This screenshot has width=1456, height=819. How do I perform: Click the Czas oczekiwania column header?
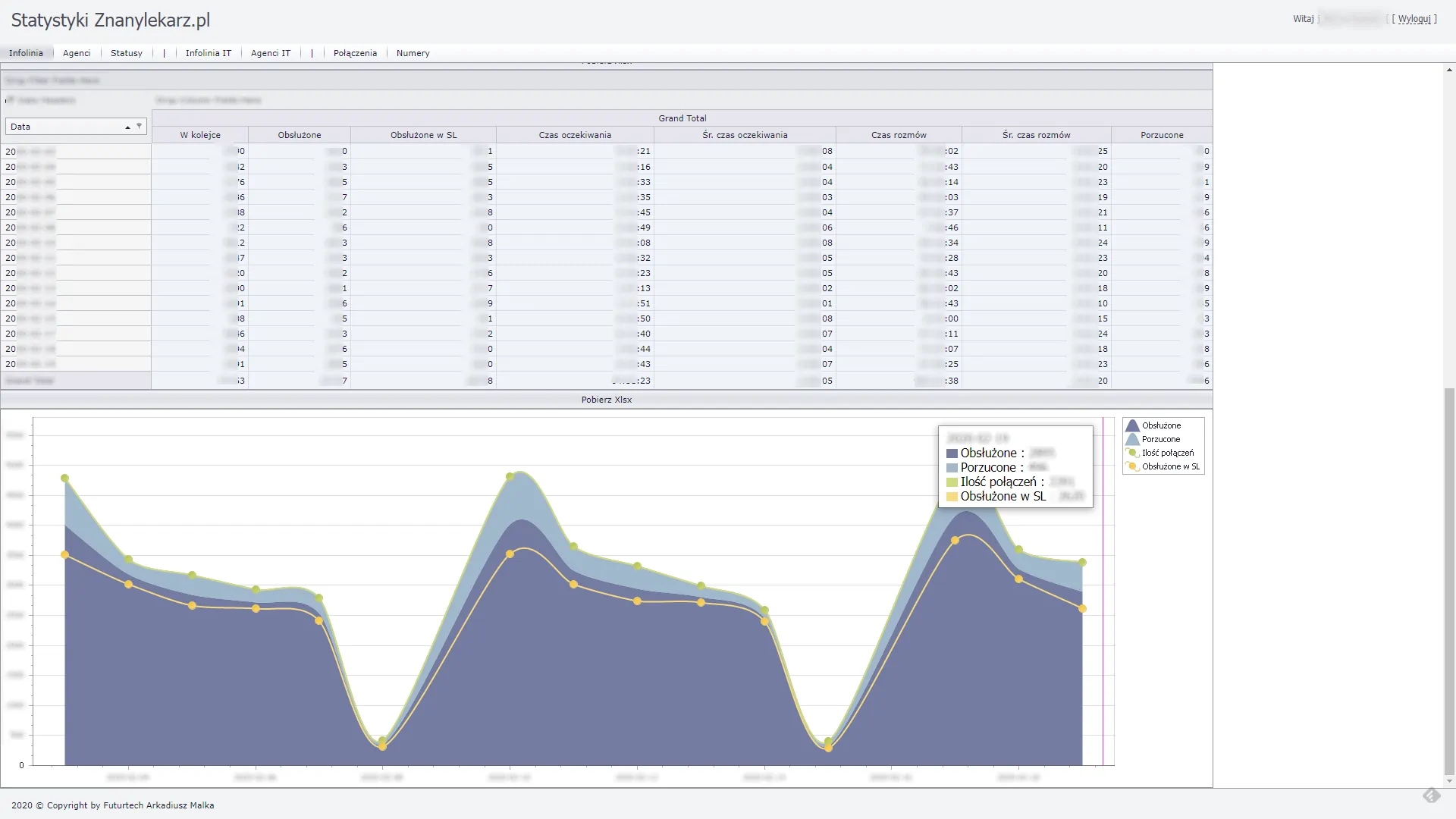tap(574, 135)
